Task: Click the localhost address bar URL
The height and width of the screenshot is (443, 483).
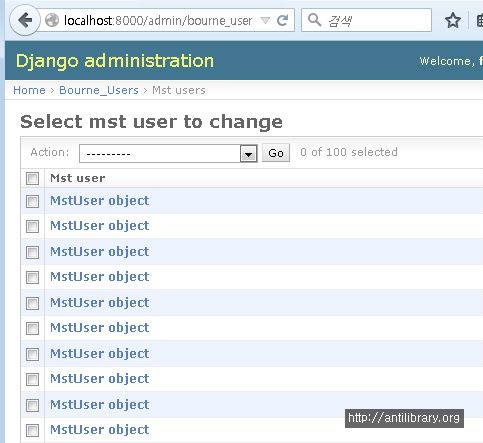Action: (157, 21)
